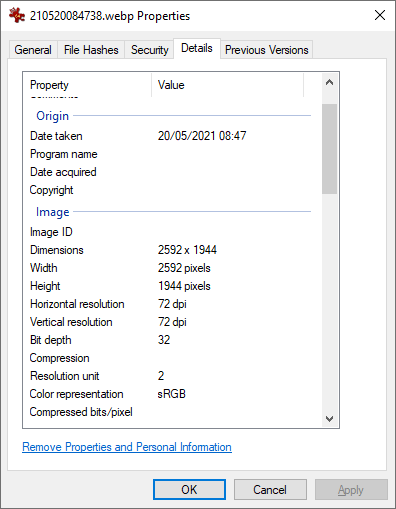Image resolution: width=396 pixels, height=509 pixels.
Task: Close the Properties dialog window
Action: (x=380, y=15)
